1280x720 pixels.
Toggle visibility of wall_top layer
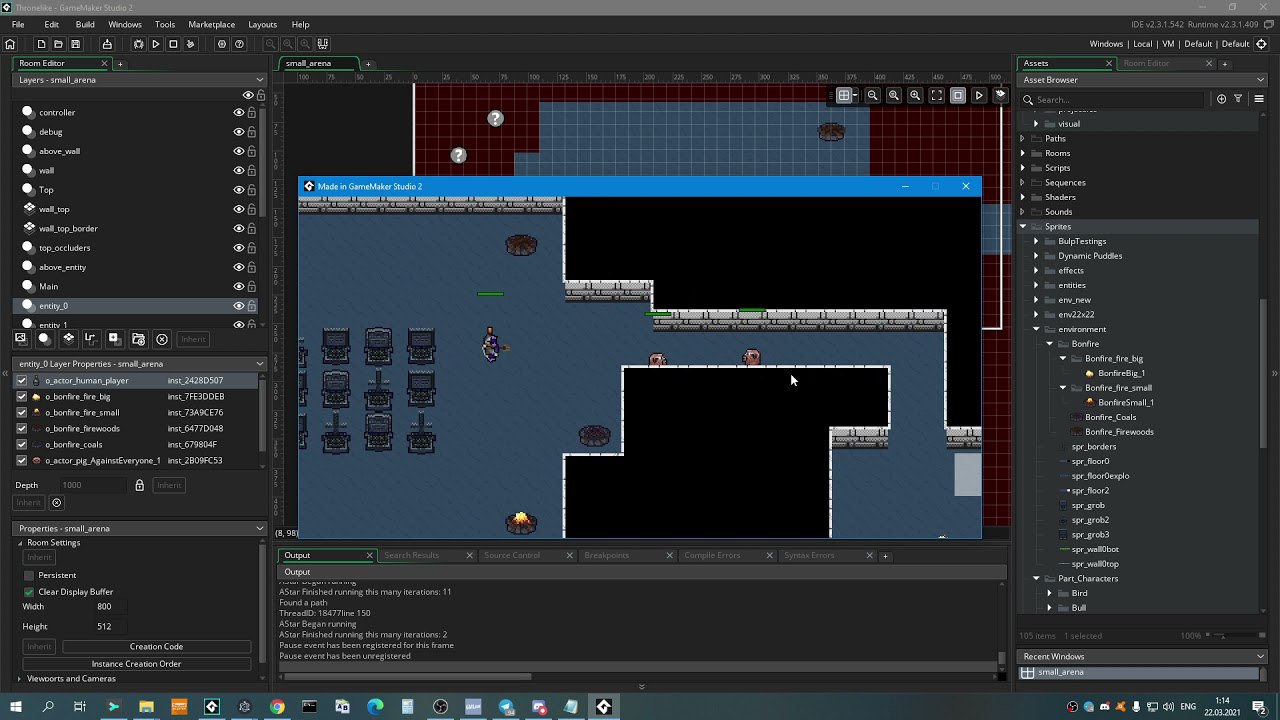(x=239, y=209)
